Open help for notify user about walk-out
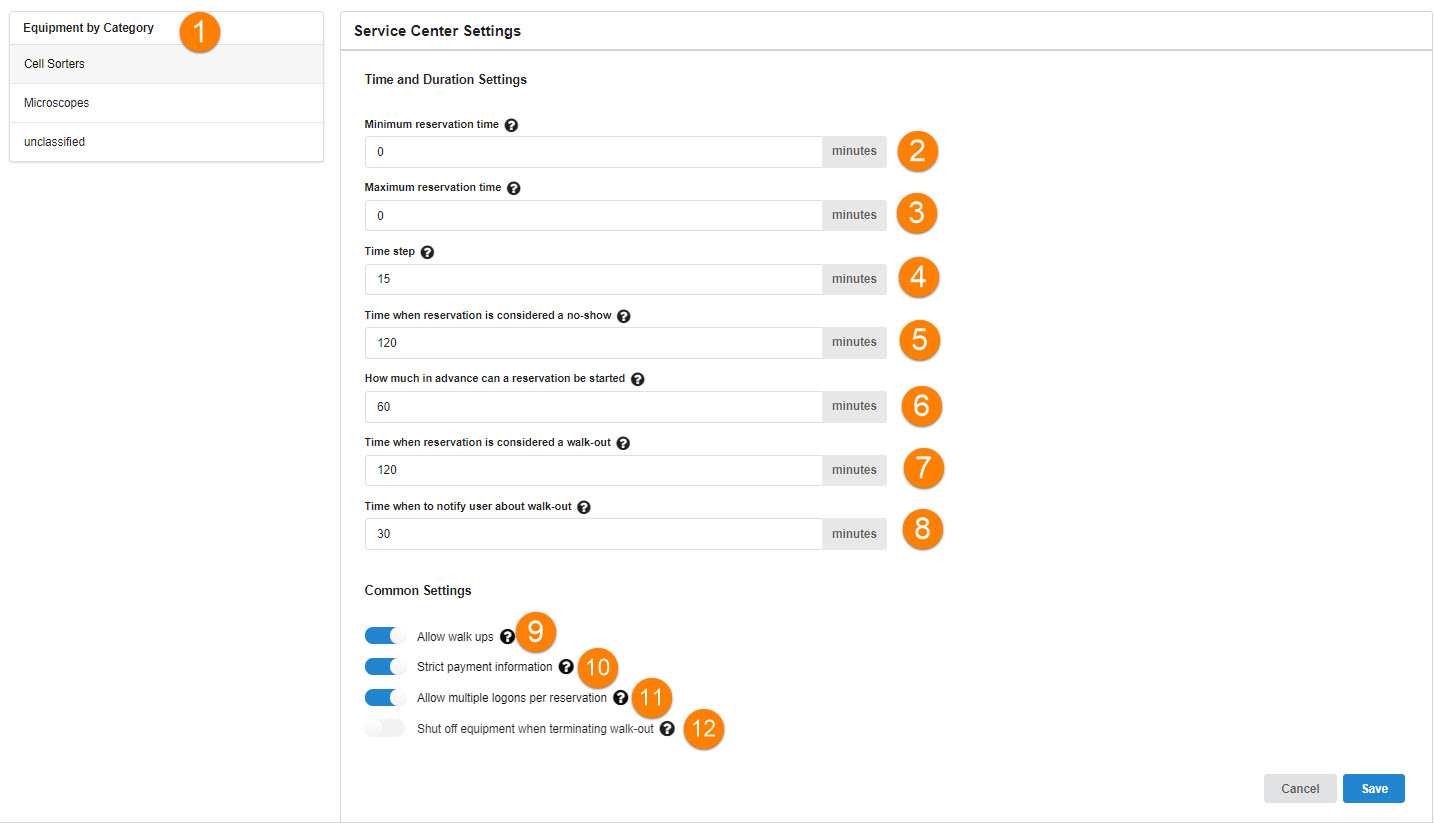Viewport: 1434px width, 823px height. pos(584,507)
